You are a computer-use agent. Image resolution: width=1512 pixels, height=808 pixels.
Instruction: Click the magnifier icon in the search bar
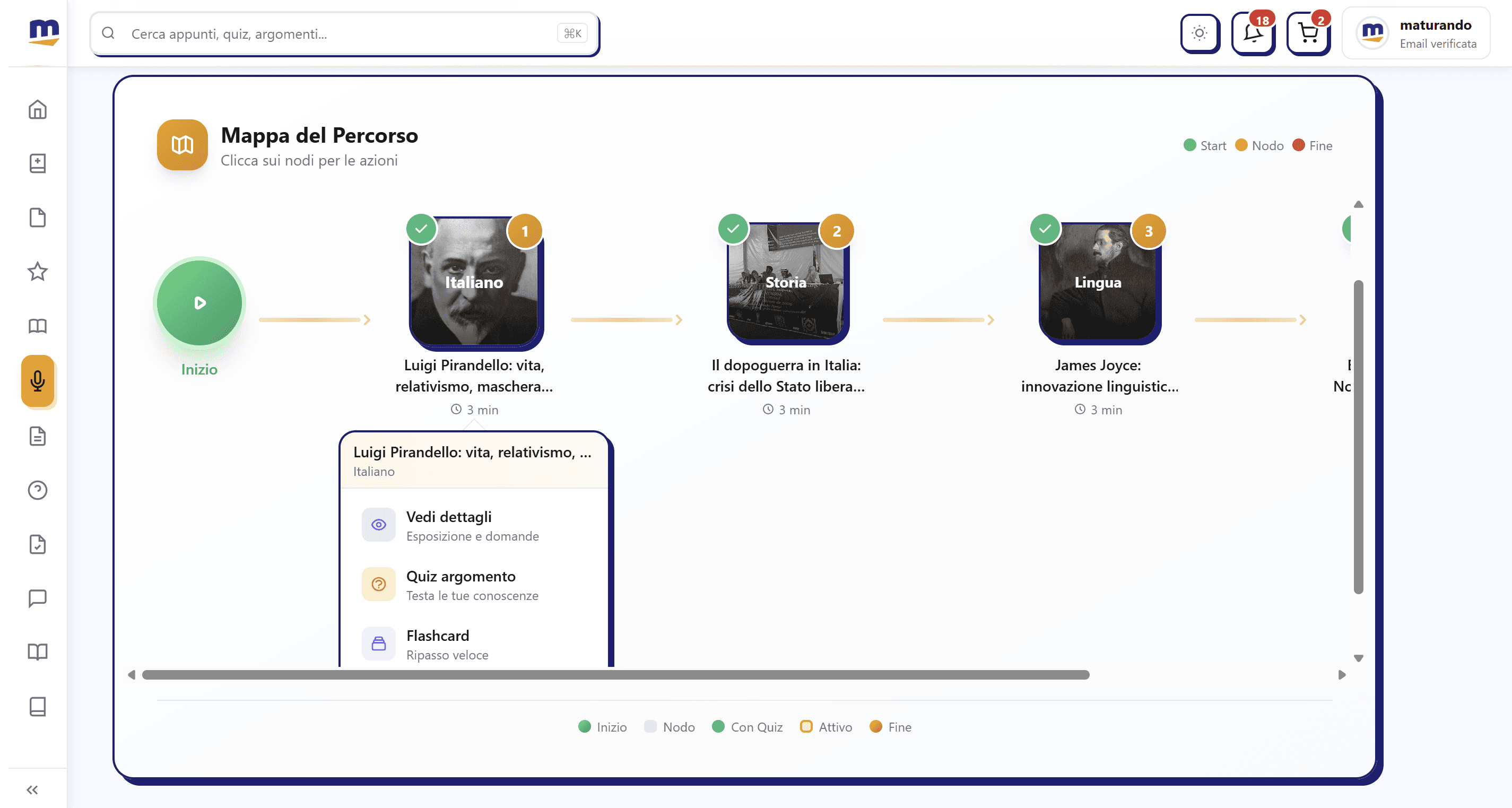(108, 33)
